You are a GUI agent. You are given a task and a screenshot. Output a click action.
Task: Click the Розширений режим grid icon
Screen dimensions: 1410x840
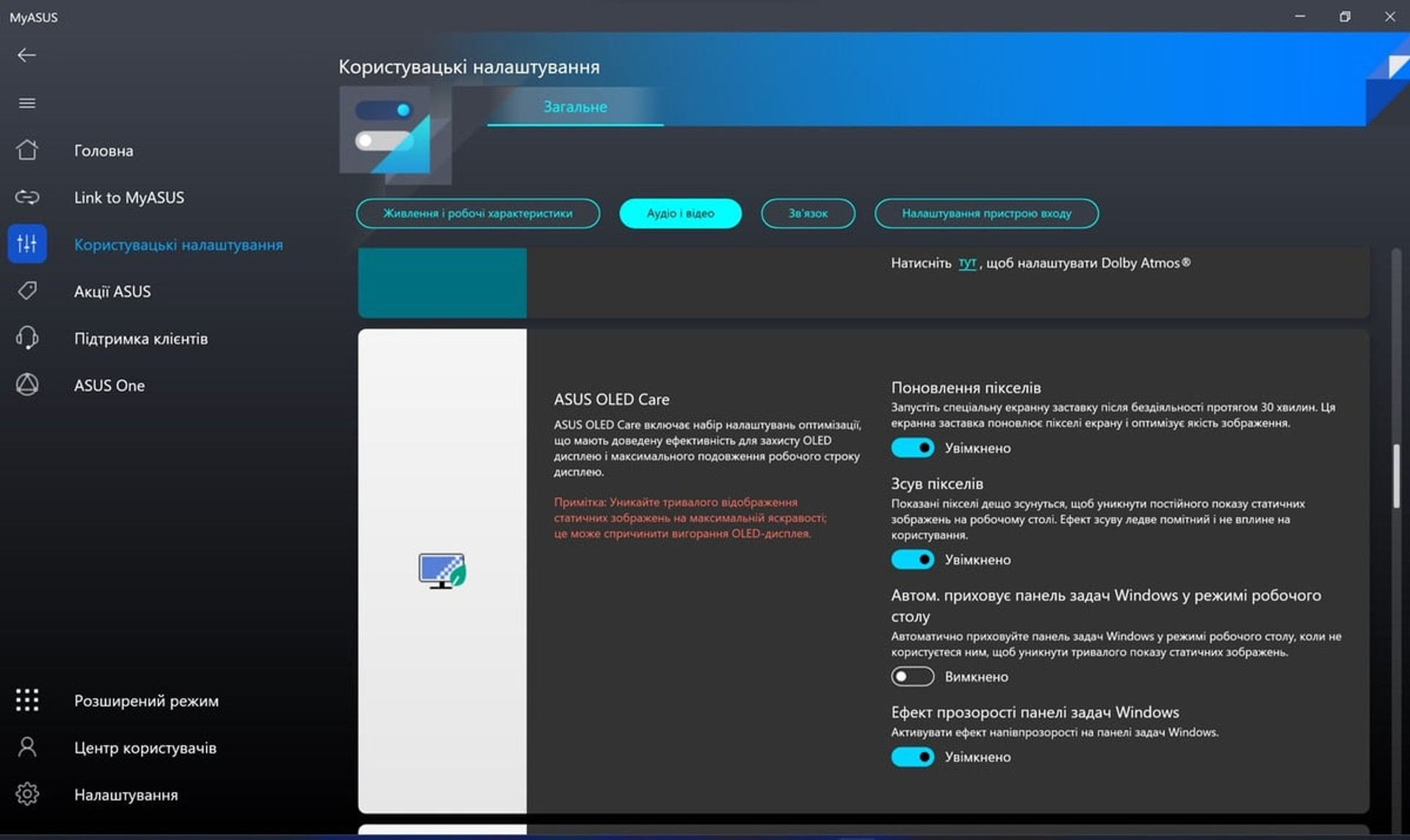tap(27, 700)
